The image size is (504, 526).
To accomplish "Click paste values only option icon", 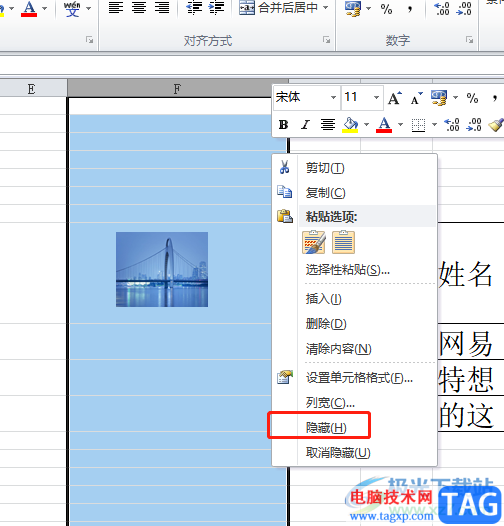I will coord(343,242).
